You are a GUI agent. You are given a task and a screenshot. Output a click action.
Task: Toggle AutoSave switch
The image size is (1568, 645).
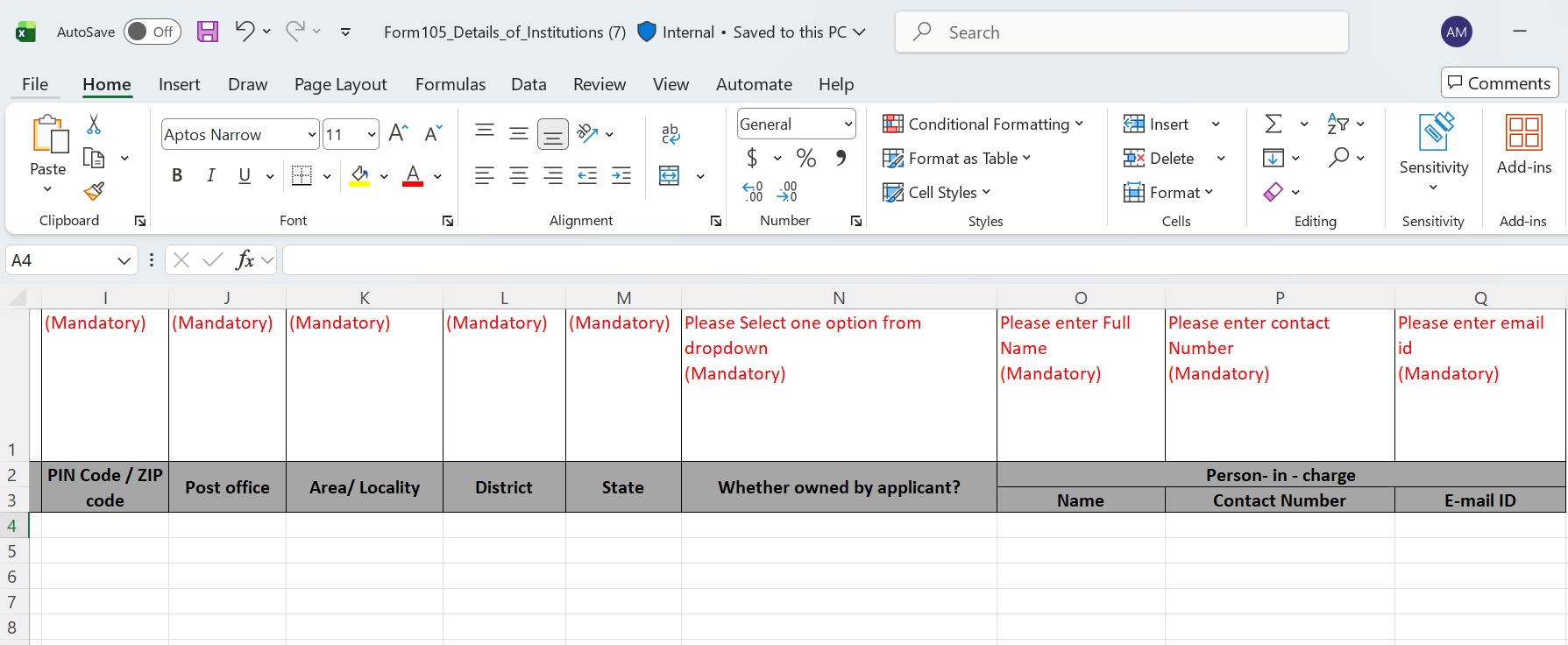[x=153, y=32]
